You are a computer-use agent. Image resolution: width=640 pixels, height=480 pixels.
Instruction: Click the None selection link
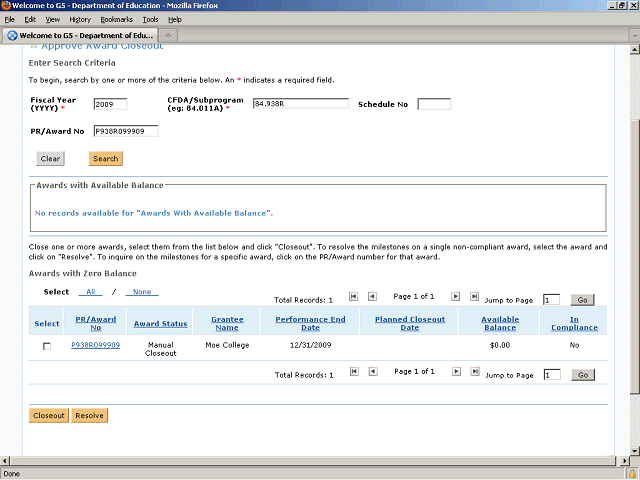(142, 292)
